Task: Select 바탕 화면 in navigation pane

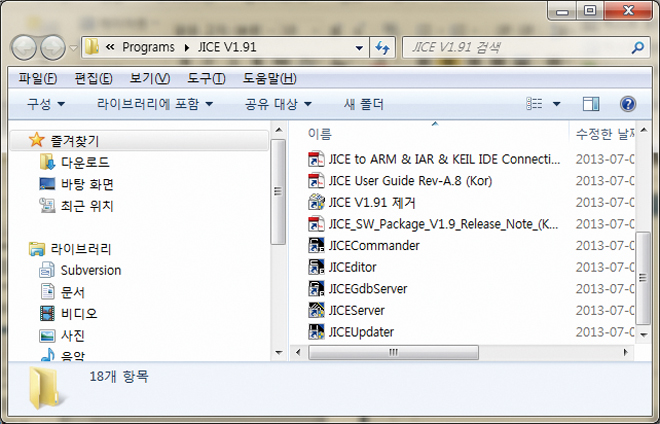Action: pyautogui.click(x=87, y=184)
